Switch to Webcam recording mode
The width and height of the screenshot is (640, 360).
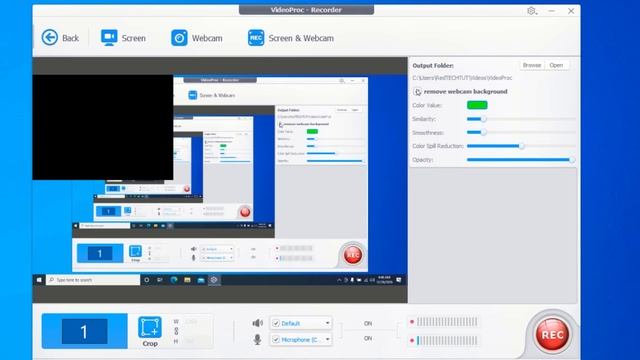tap(196, 38)
